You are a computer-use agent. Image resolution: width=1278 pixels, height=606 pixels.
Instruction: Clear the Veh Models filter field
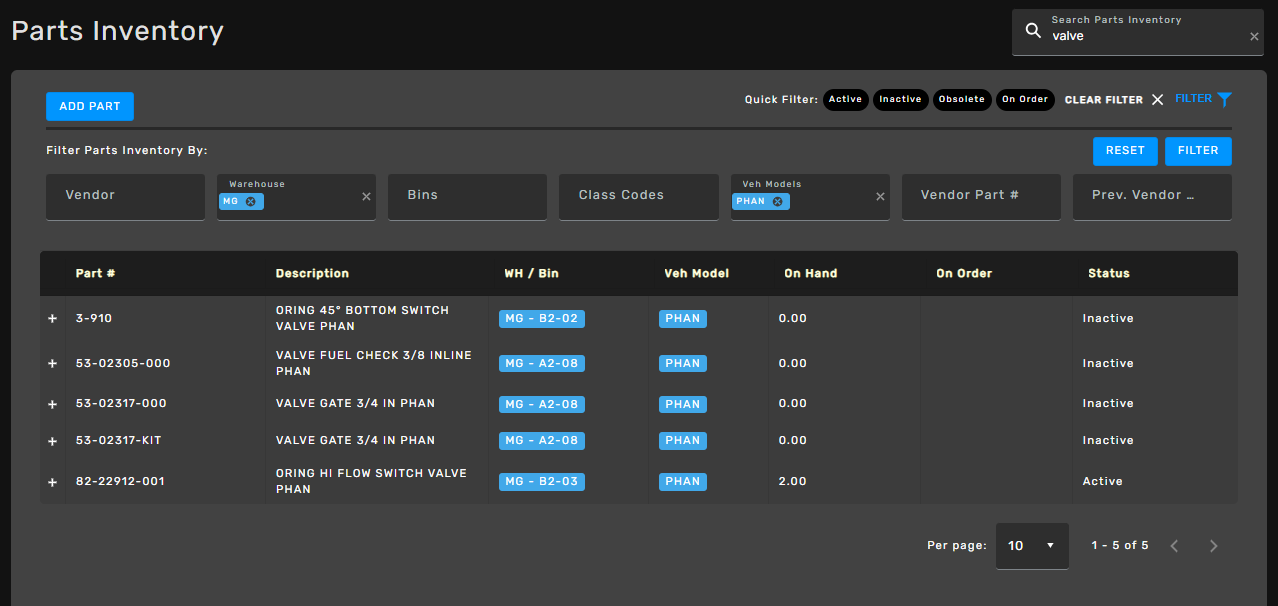[x=880, y=197]
